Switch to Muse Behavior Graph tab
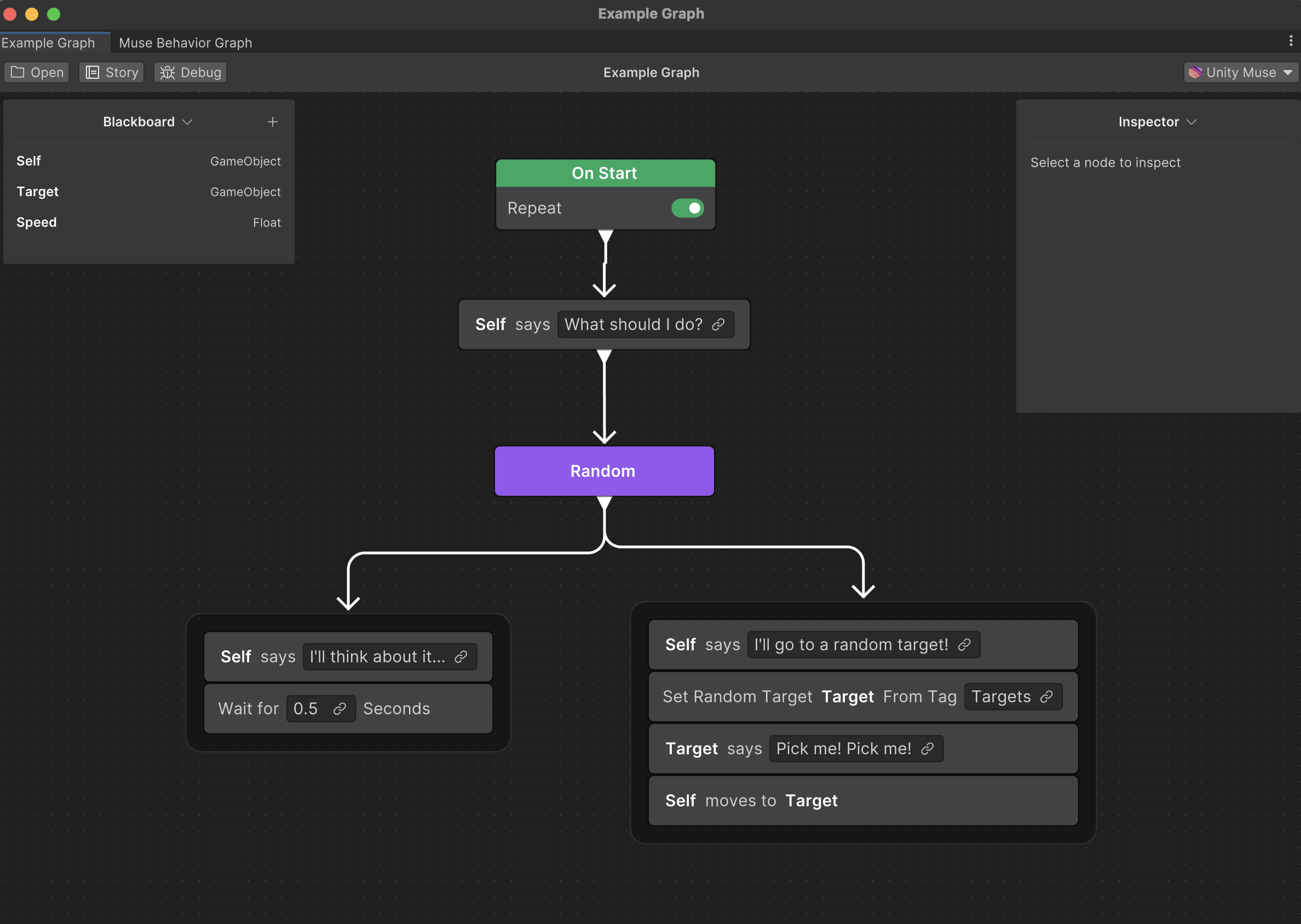The image size is (1301, 924). (185, 43)
